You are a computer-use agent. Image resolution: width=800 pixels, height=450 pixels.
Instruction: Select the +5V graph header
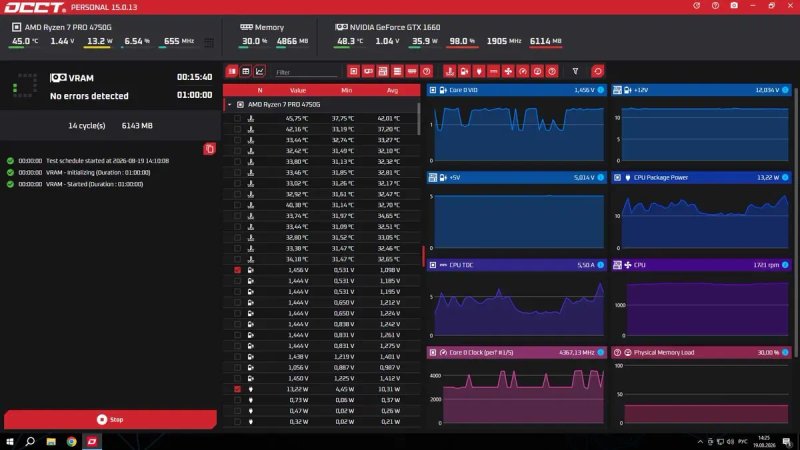tap(516, 178)
